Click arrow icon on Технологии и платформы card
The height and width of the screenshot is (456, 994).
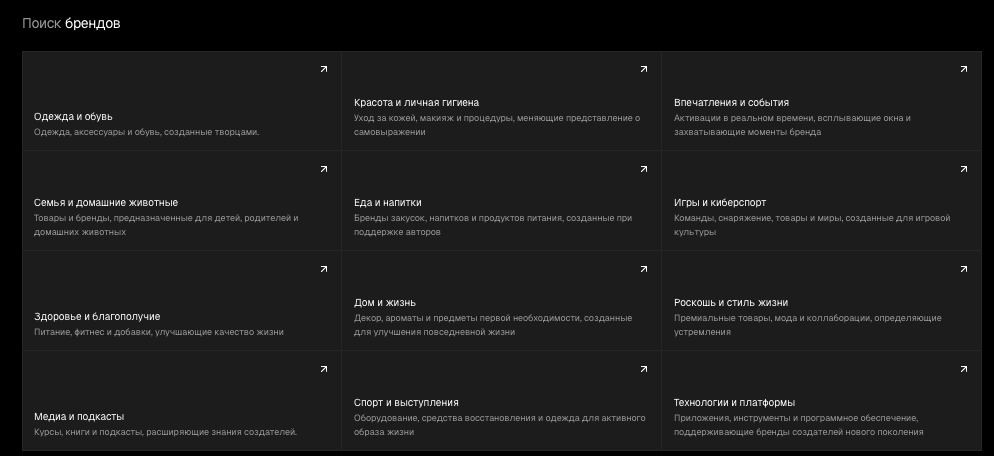tap(963, 369)
